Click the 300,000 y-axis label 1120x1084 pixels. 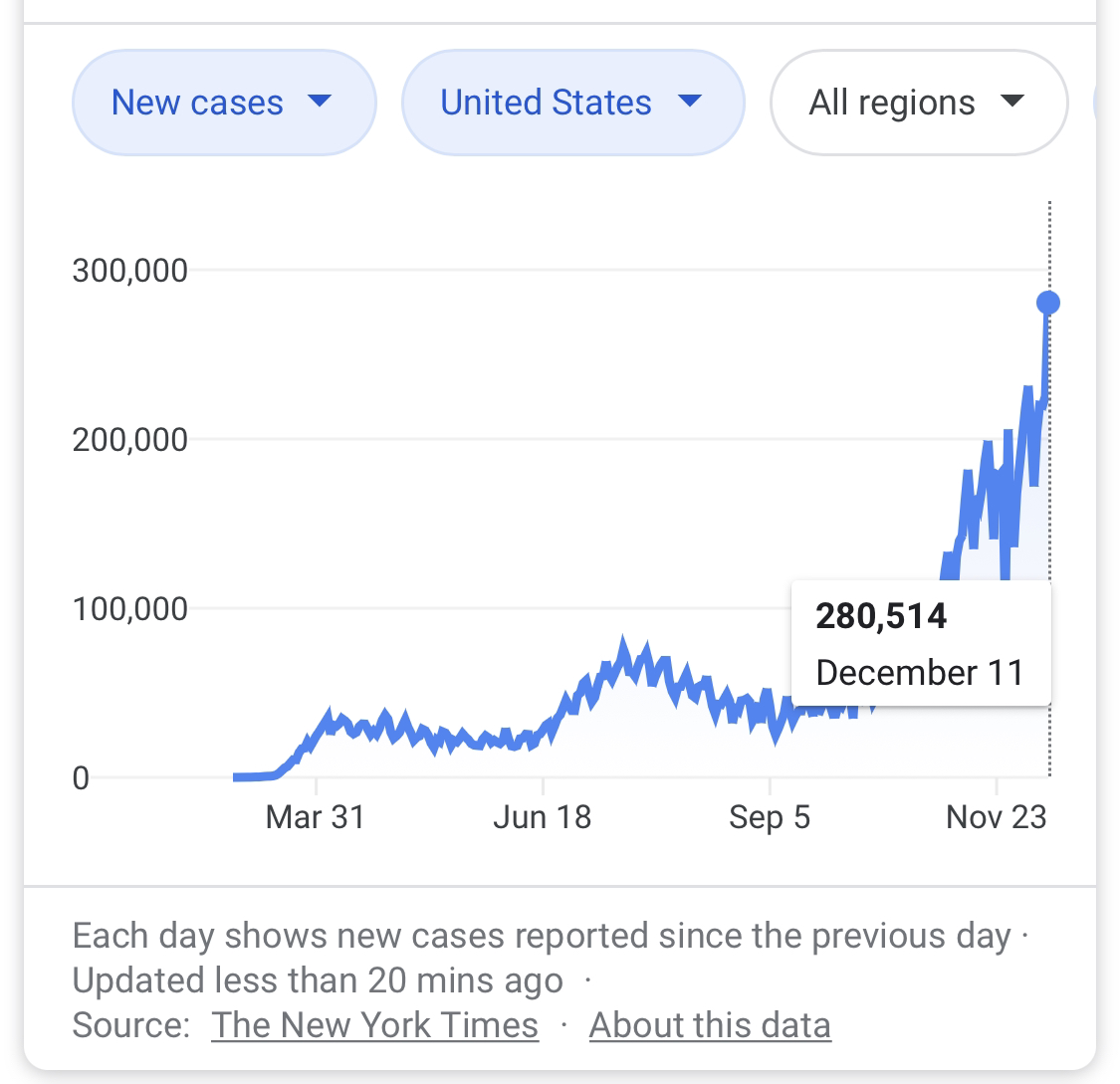pyautogui.click(x=129, y=270)
